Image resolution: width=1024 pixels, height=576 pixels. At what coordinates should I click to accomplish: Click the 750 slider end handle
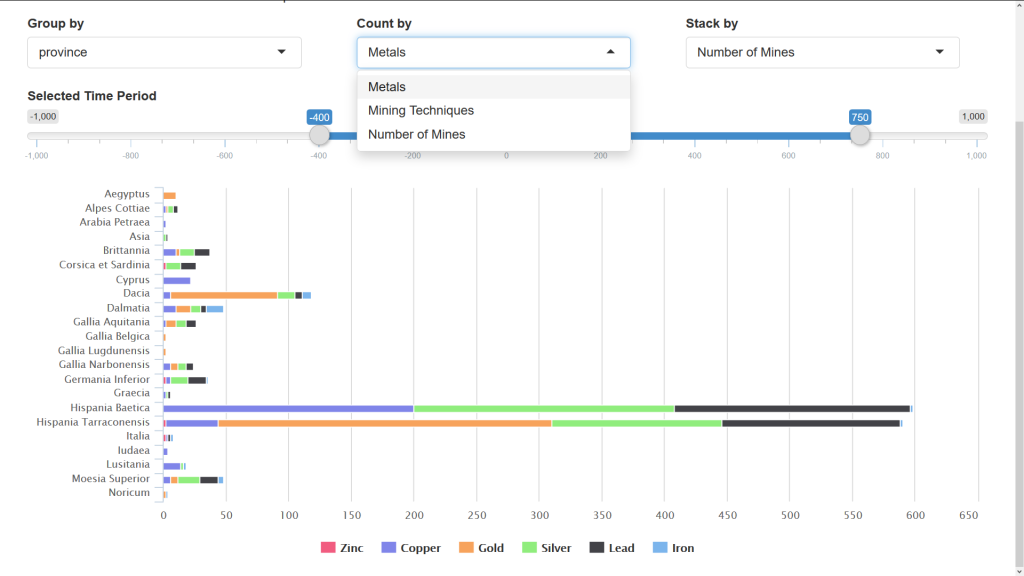(x=860, y=135)
